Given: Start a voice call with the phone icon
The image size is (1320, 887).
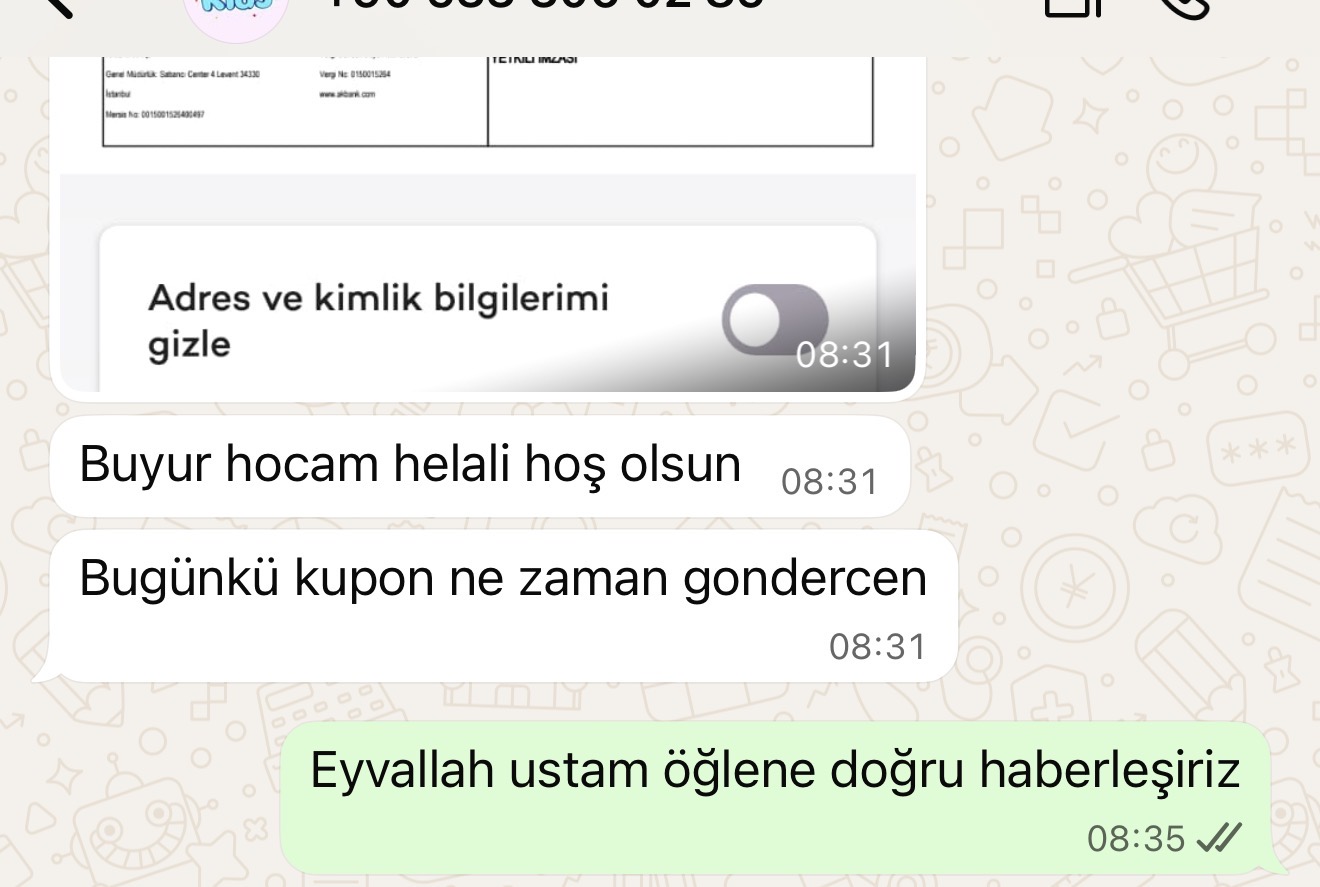Looking at the screenshot, I should tap(1183, 7).
